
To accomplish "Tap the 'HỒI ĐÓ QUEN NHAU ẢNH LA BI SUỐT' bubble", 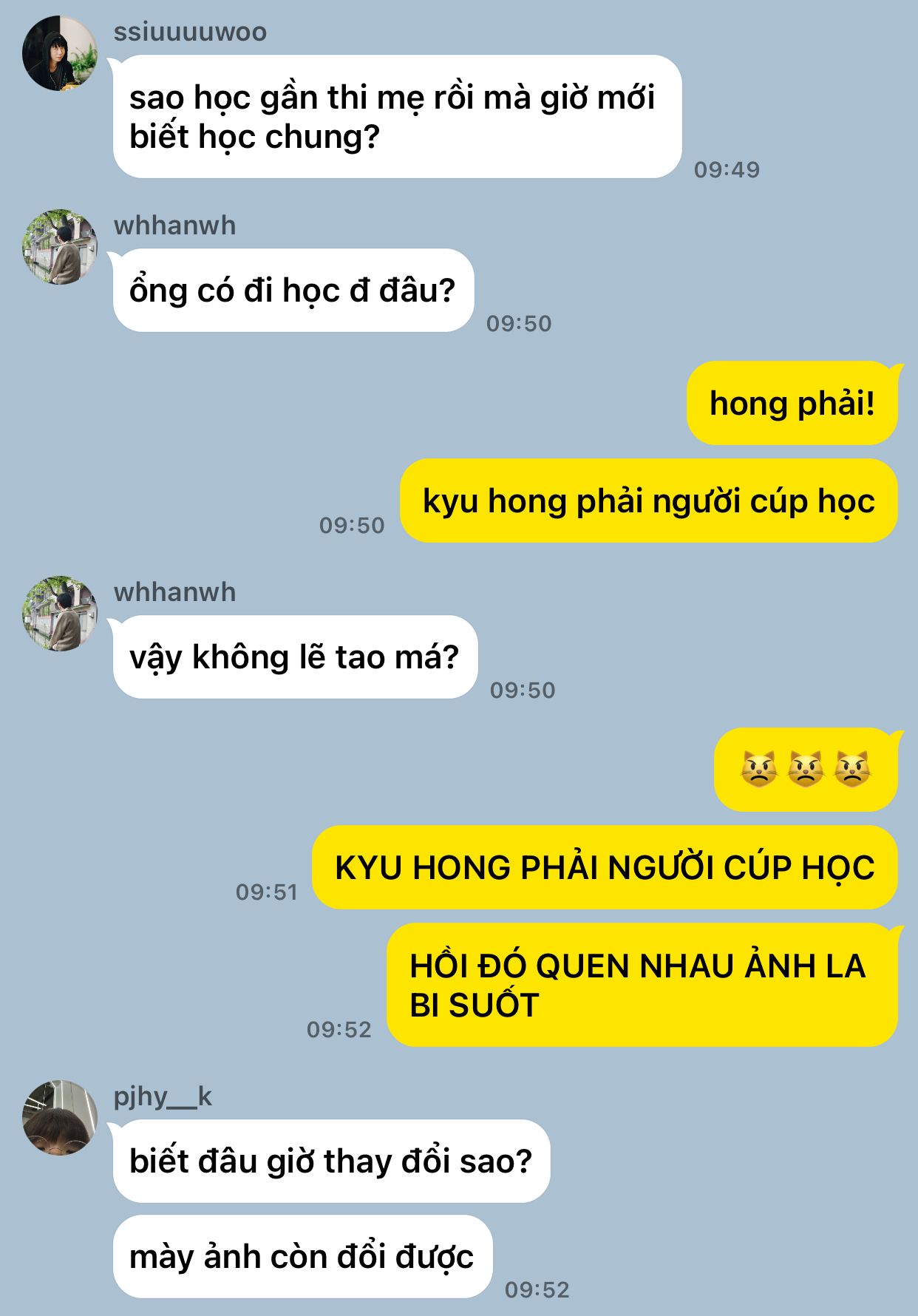I will [x=642, y=985].
